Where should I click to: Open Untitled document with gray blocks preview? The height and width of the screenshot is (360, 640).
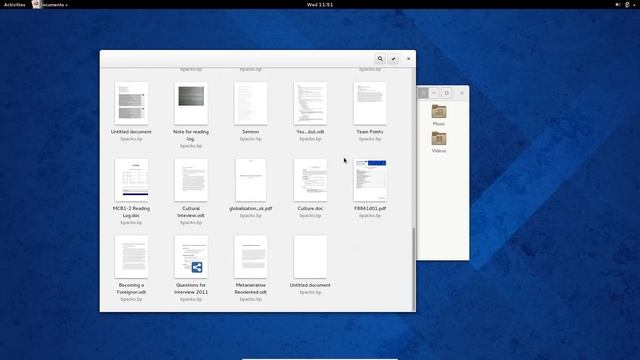tap(131, 103)
